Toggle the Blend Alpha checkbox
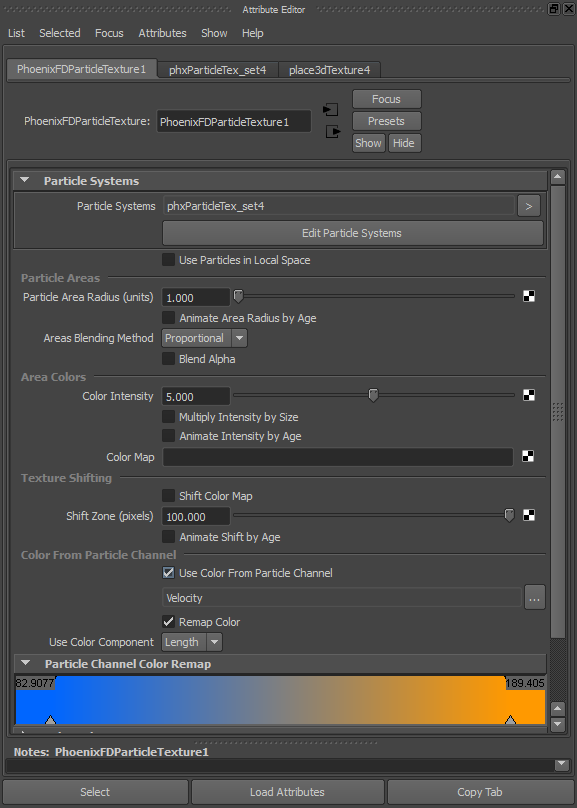The image size is (577, 808). point(168,359)
